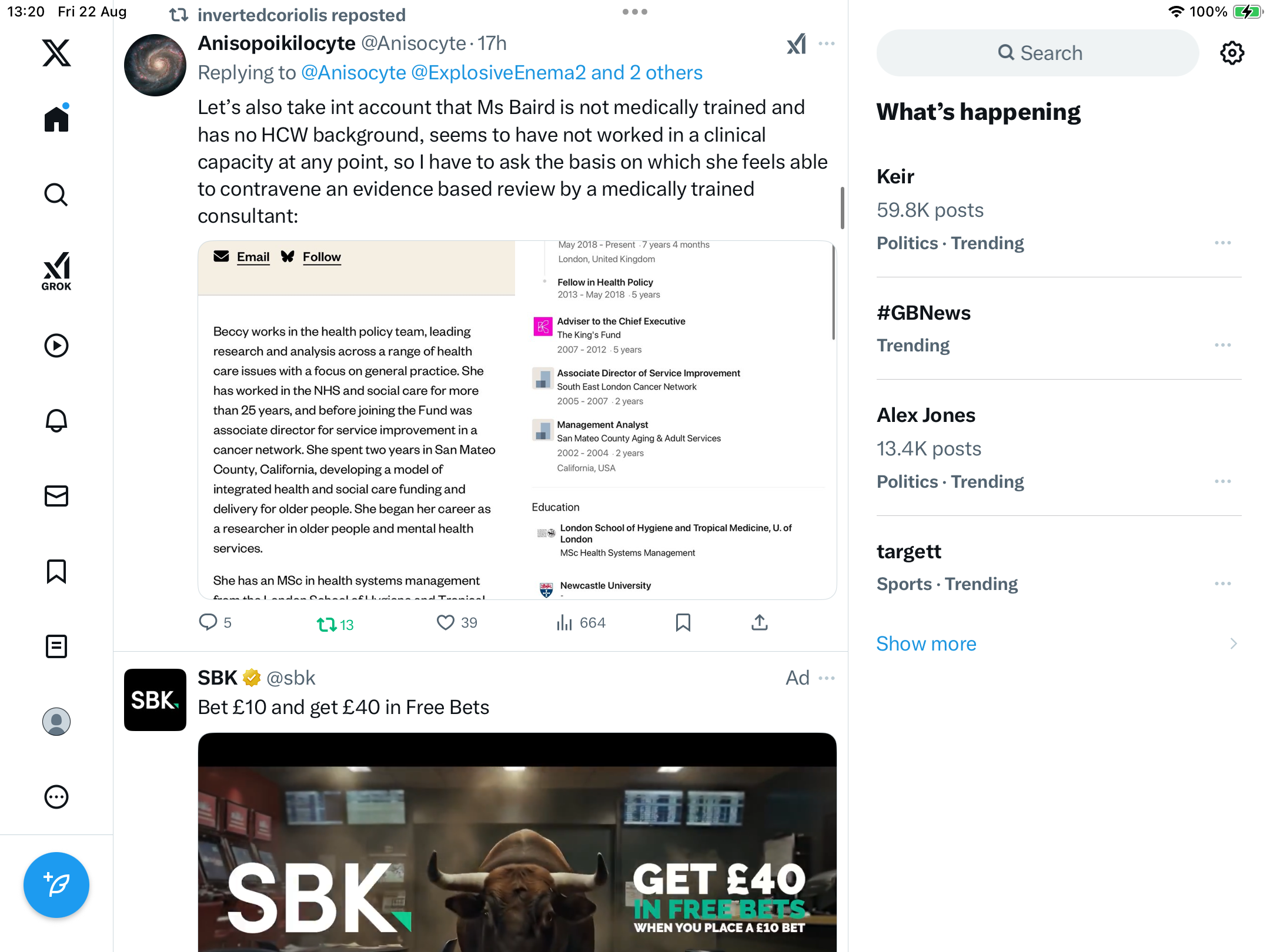Open the #GBNews trending topic
Screen dimensions: 1270x952
pyautogui.click(x=1058, y=328)
